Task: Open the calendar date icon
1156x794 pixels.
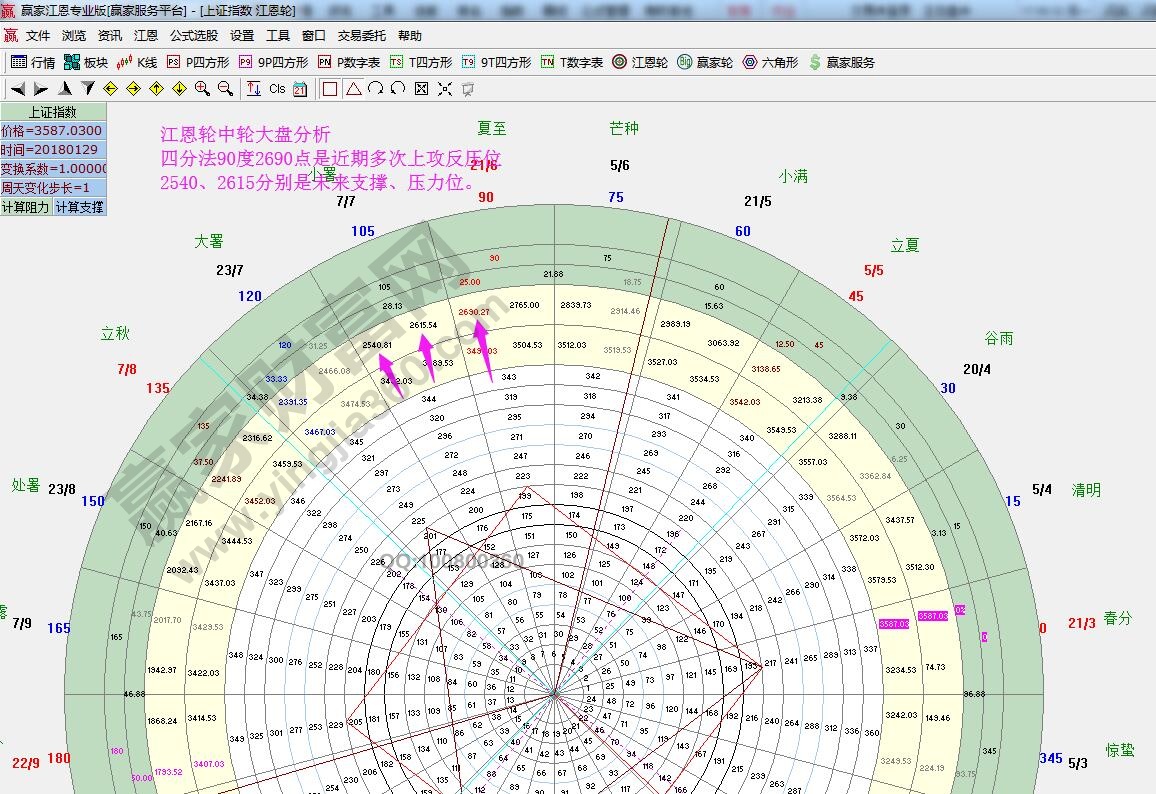Action: click(300, 89)
